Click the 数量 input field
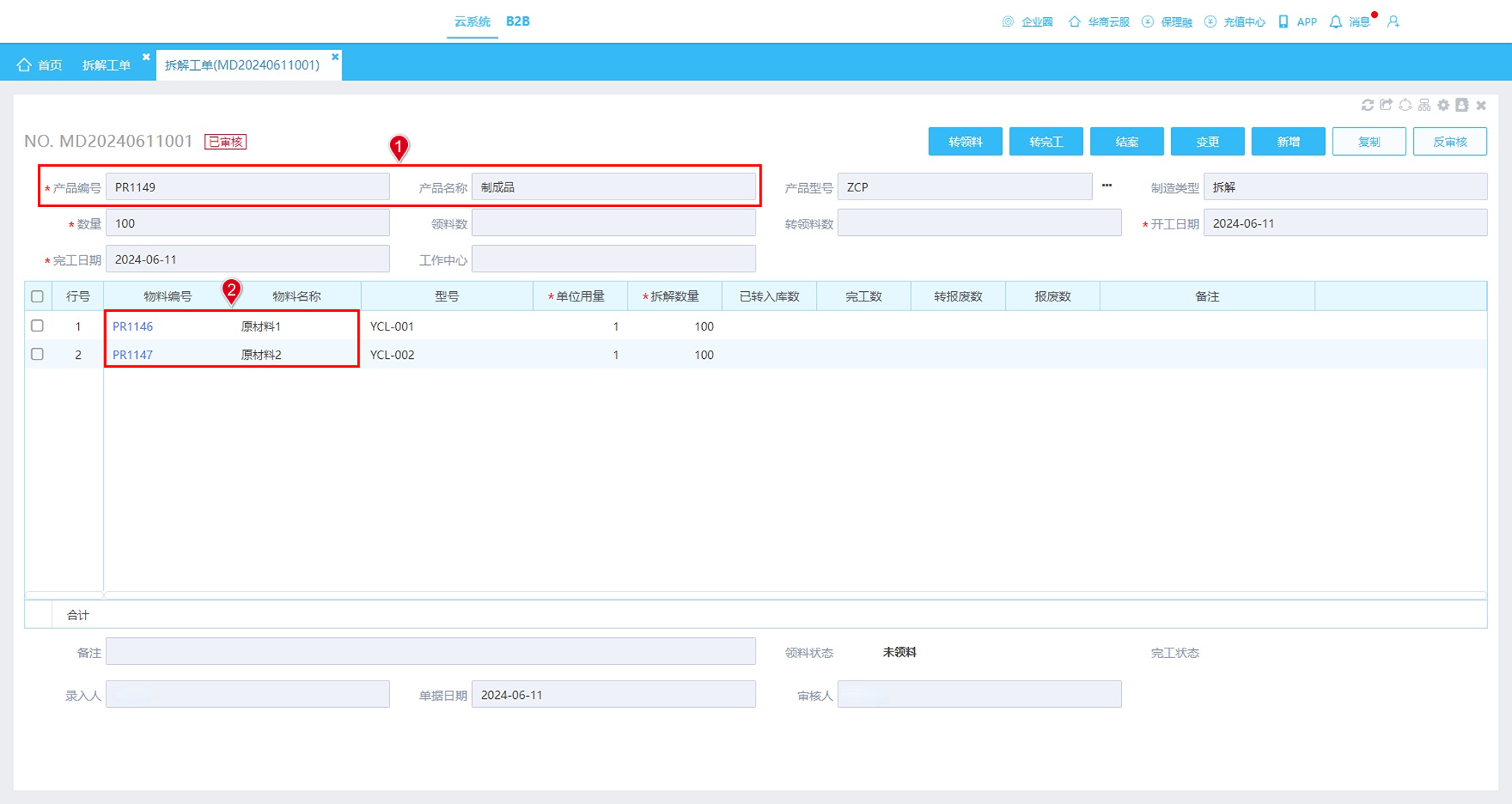1512x804 pixels. (x=248, y=223)
